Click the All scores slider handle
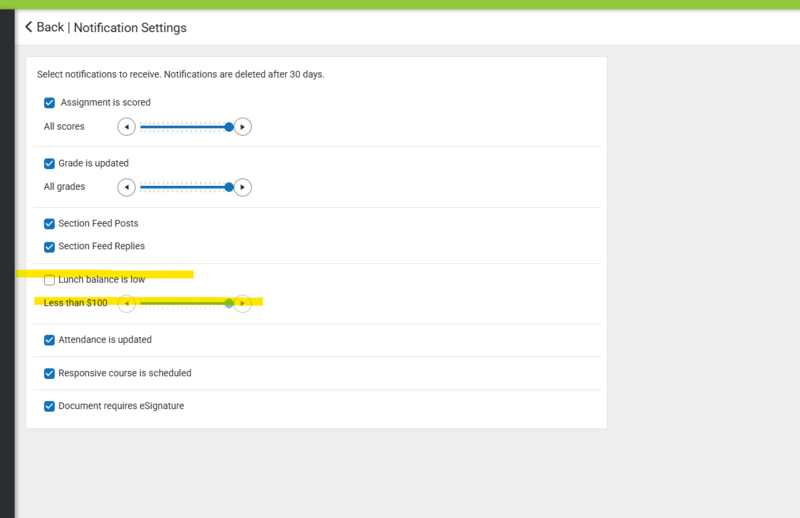Screen dimensions: 800x518 click(x=229, y=127)
